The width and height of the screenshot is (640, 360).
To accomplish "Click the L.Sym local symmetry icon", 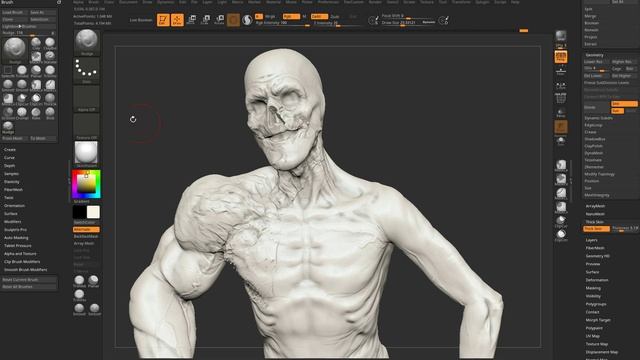I will point(561,85).
